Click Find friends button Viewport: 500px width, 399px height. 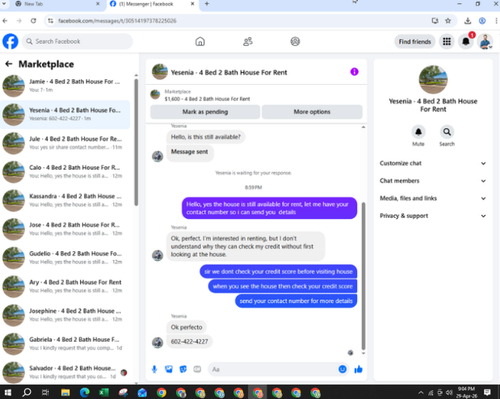pos(415,41)
